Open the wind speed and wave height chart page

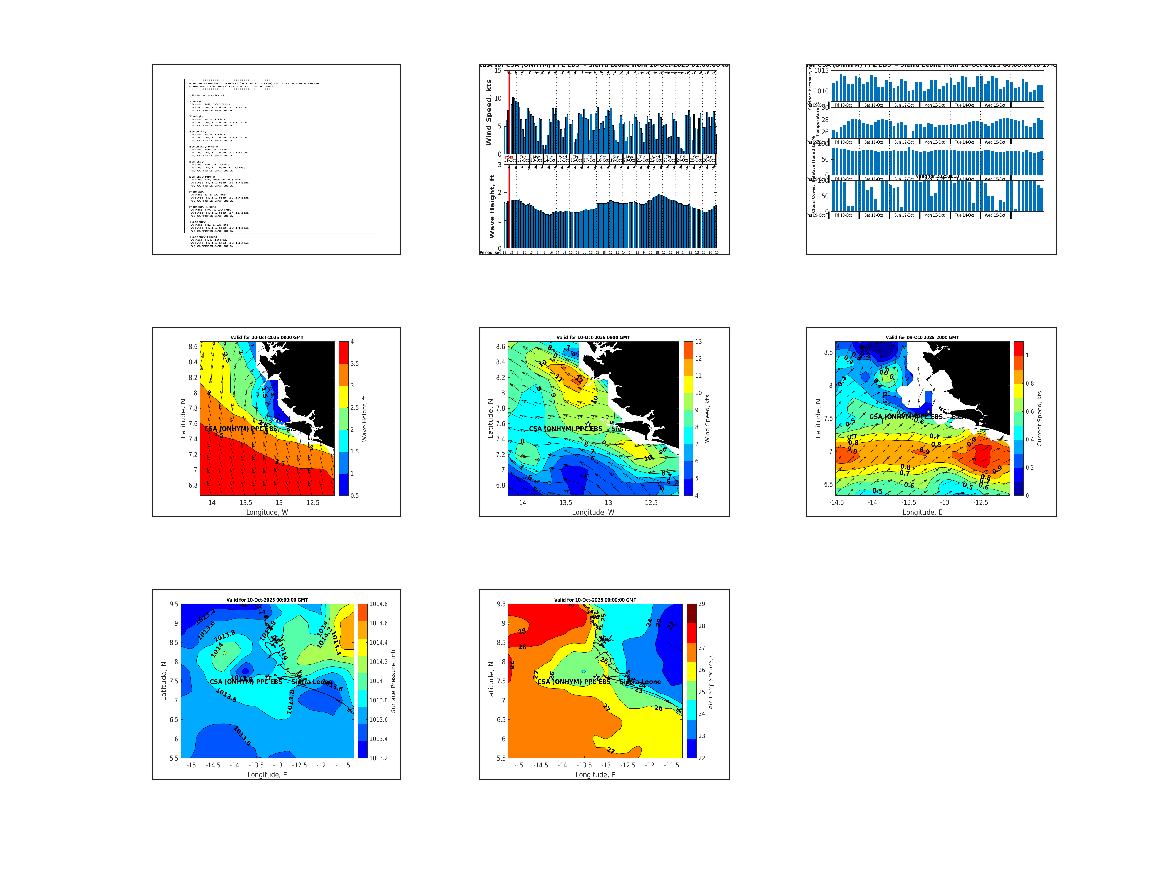(x=604, y=160)
